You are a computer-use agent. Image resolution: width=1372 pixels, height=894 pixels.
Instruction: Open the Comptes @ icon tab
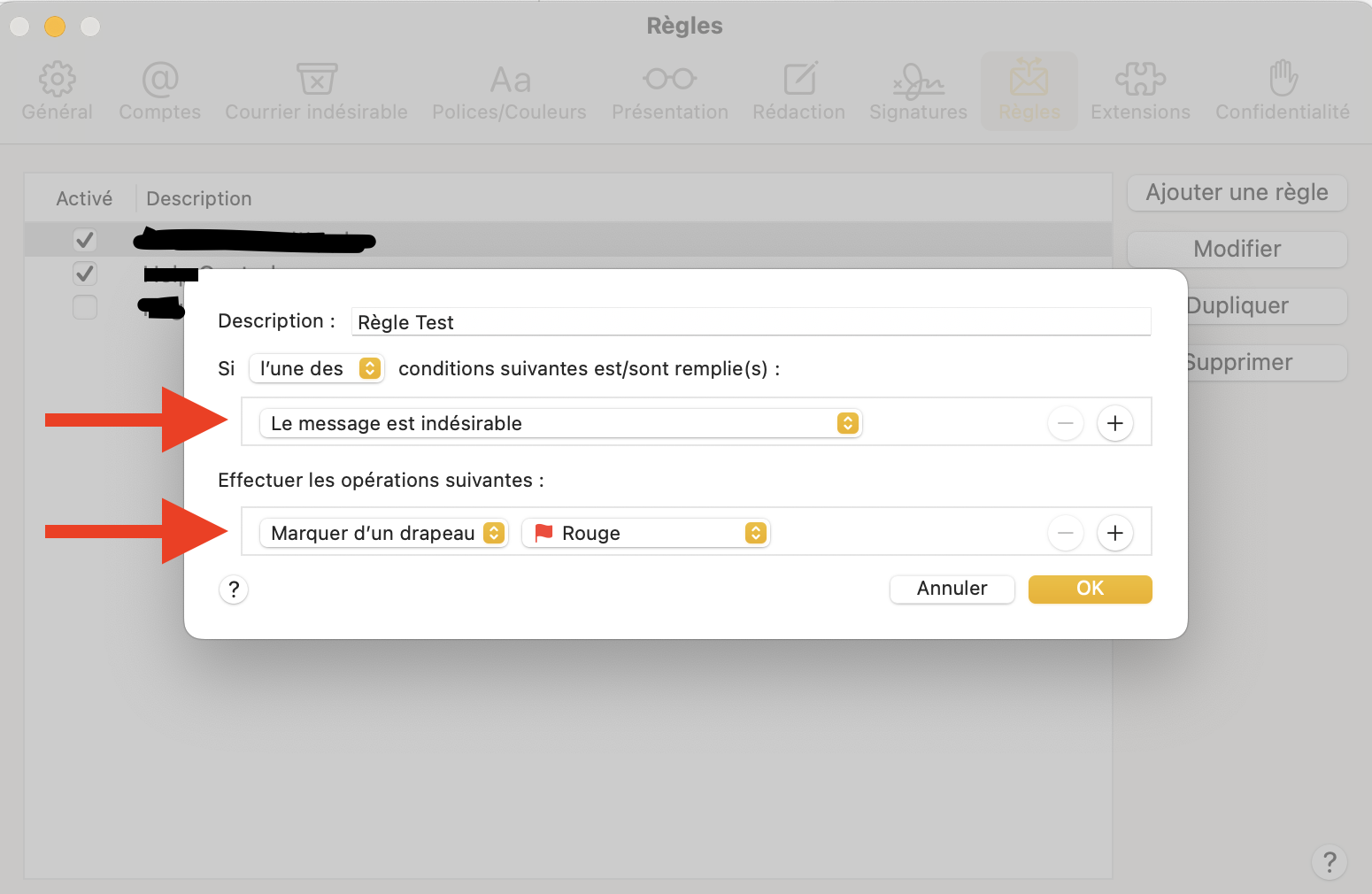[x=160, y=80]
